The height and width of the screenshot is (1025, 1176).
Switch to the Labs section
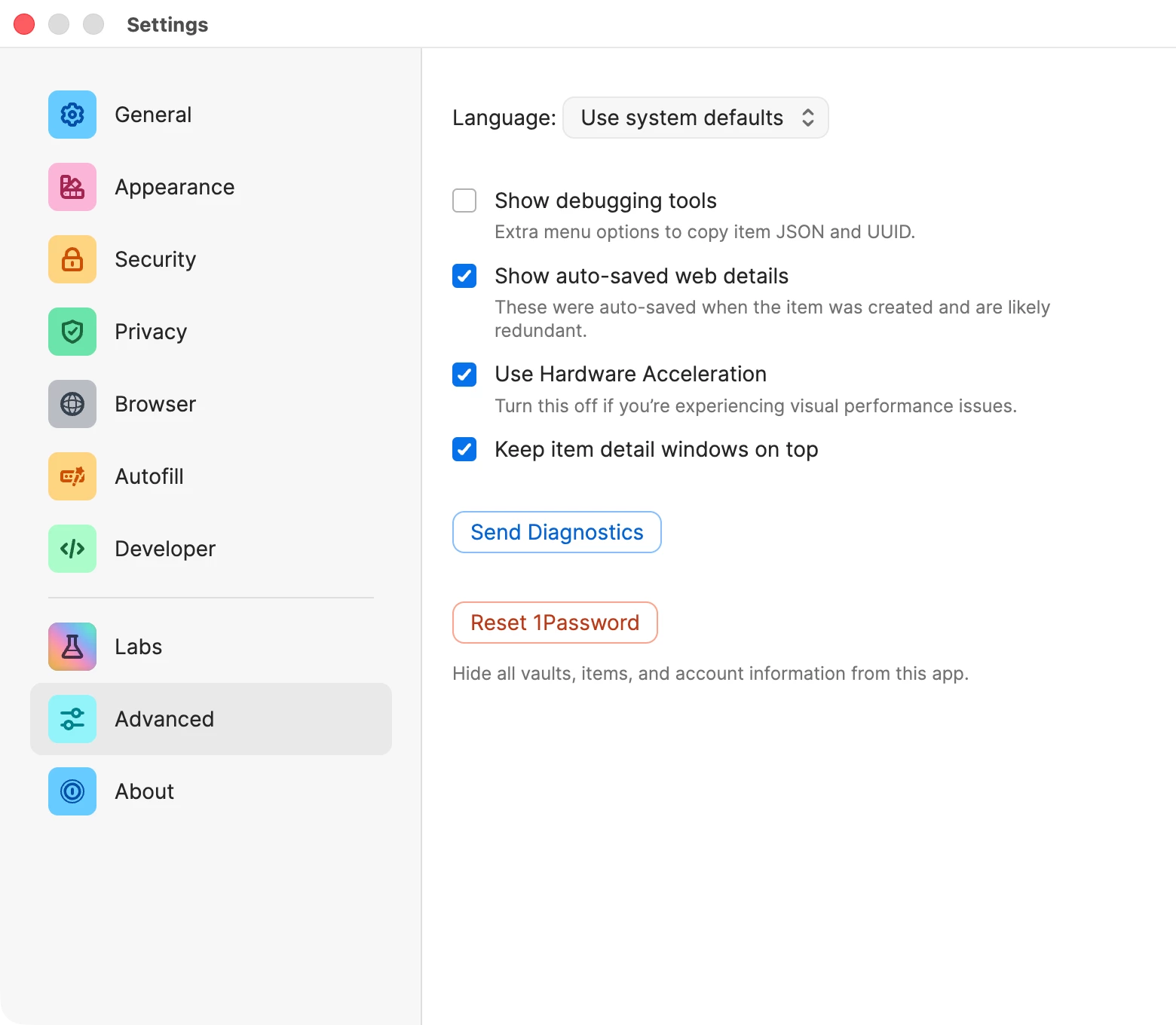click(x=211, y=647)
